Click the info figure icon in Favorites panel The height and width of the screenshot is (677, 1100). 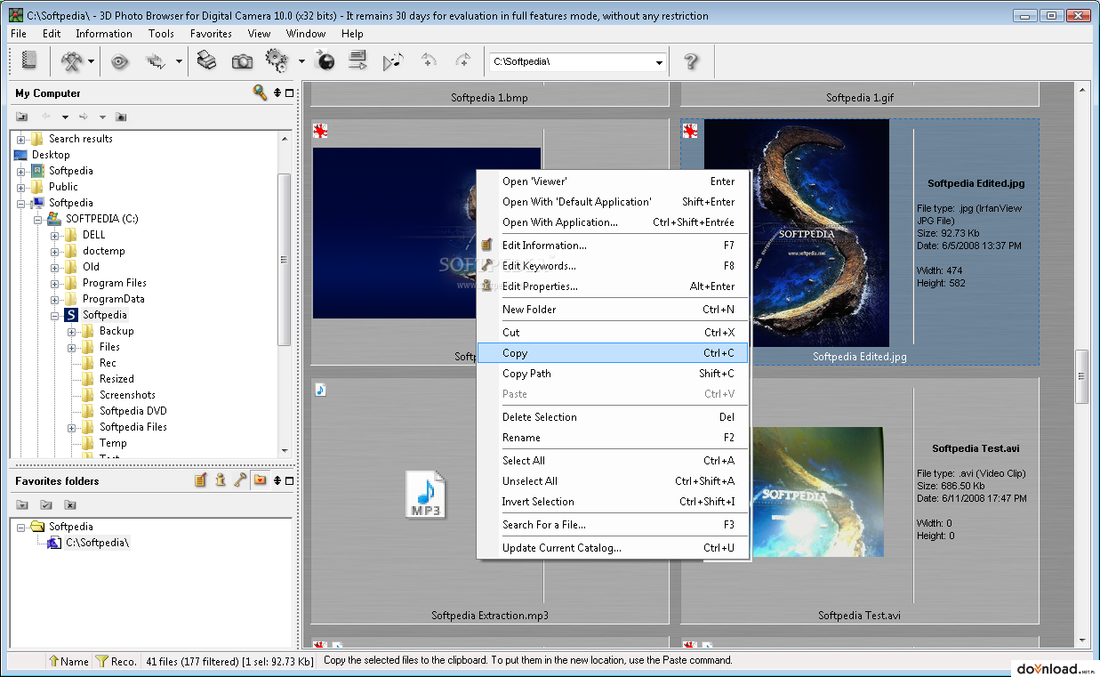(220, 480)
